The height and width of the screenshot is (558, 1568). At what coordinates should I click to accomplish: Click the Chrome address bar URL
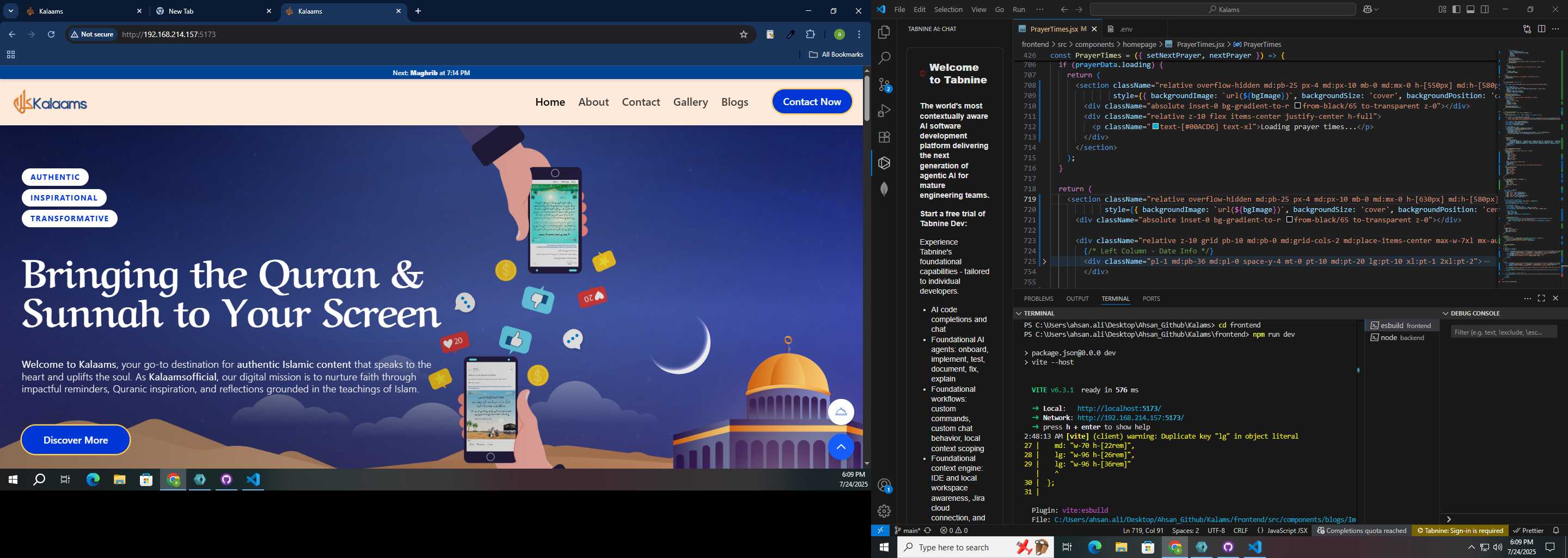coord(169,35)
